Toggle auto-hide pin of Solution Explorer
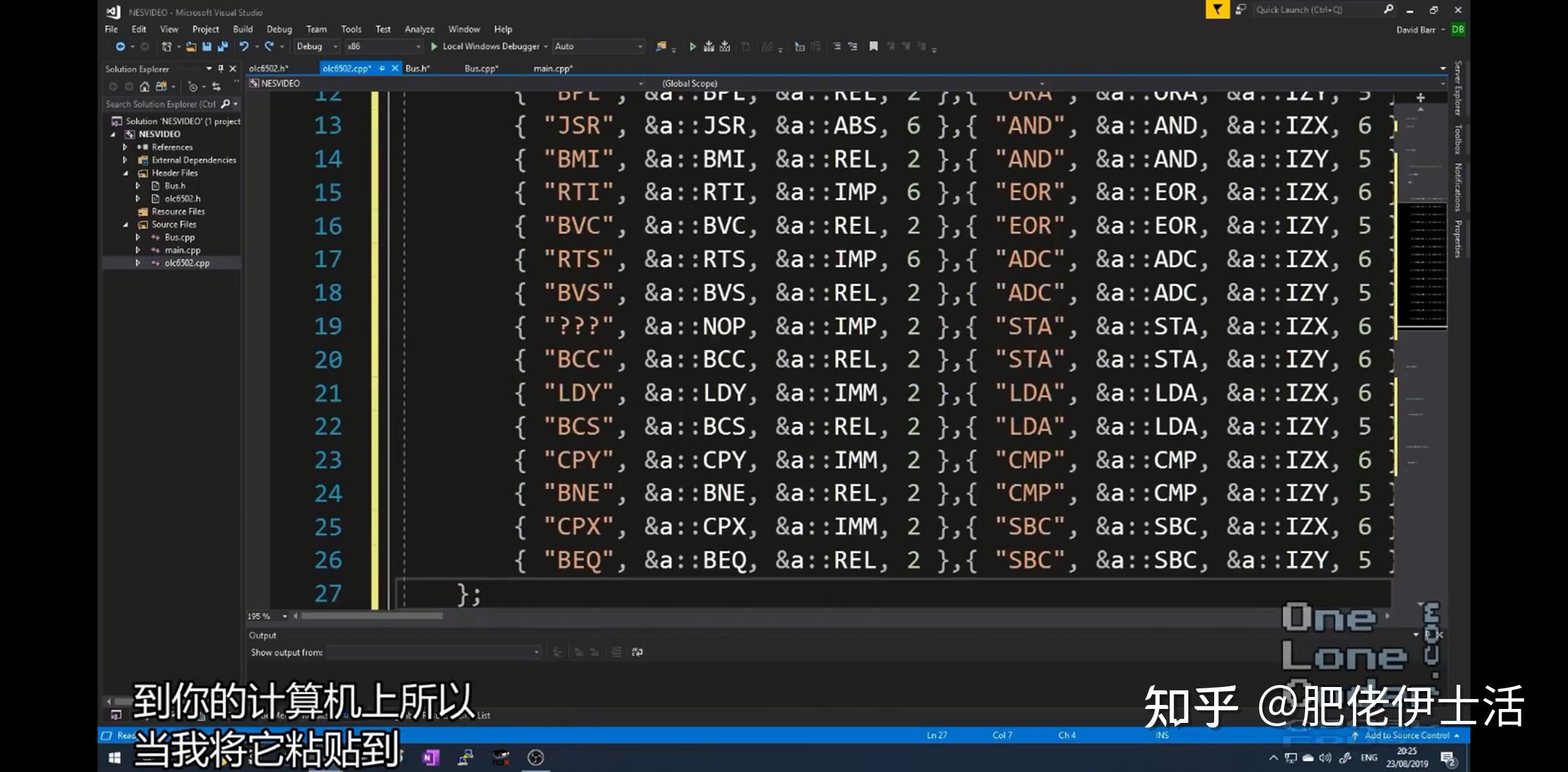 click(x=221, y=68)
